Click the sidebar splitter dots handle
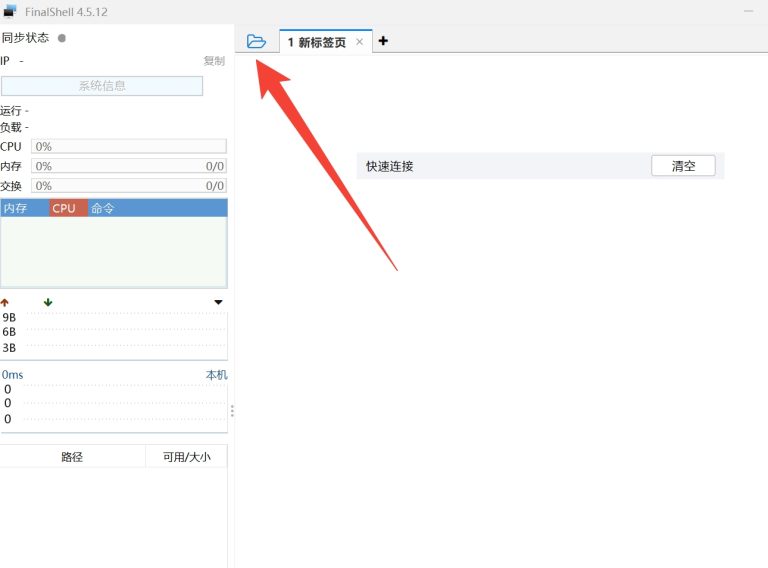768x568 pixels. pos(232,411)
